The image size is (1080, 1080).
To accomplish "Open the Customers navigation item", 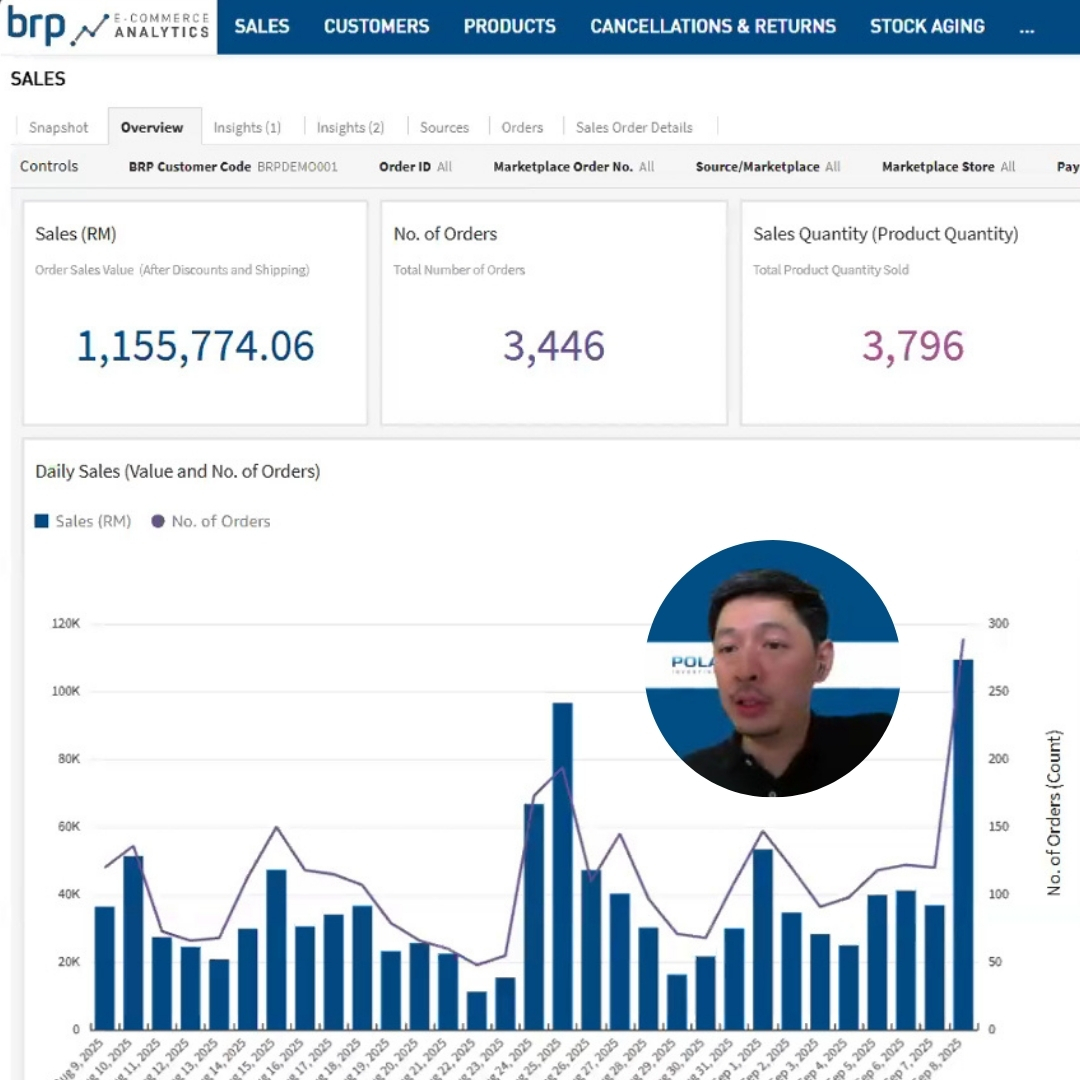I will [376, 27].
